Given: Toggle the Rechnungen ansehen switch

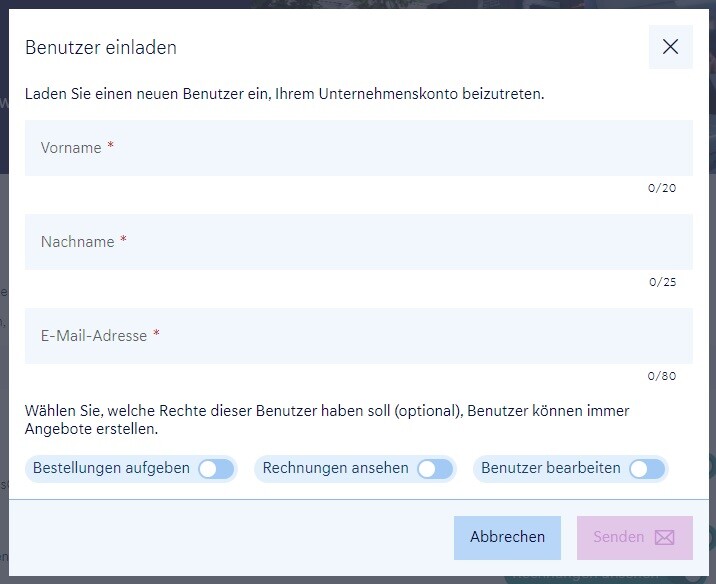Looking at the screenshot, I should click(434, 469).
